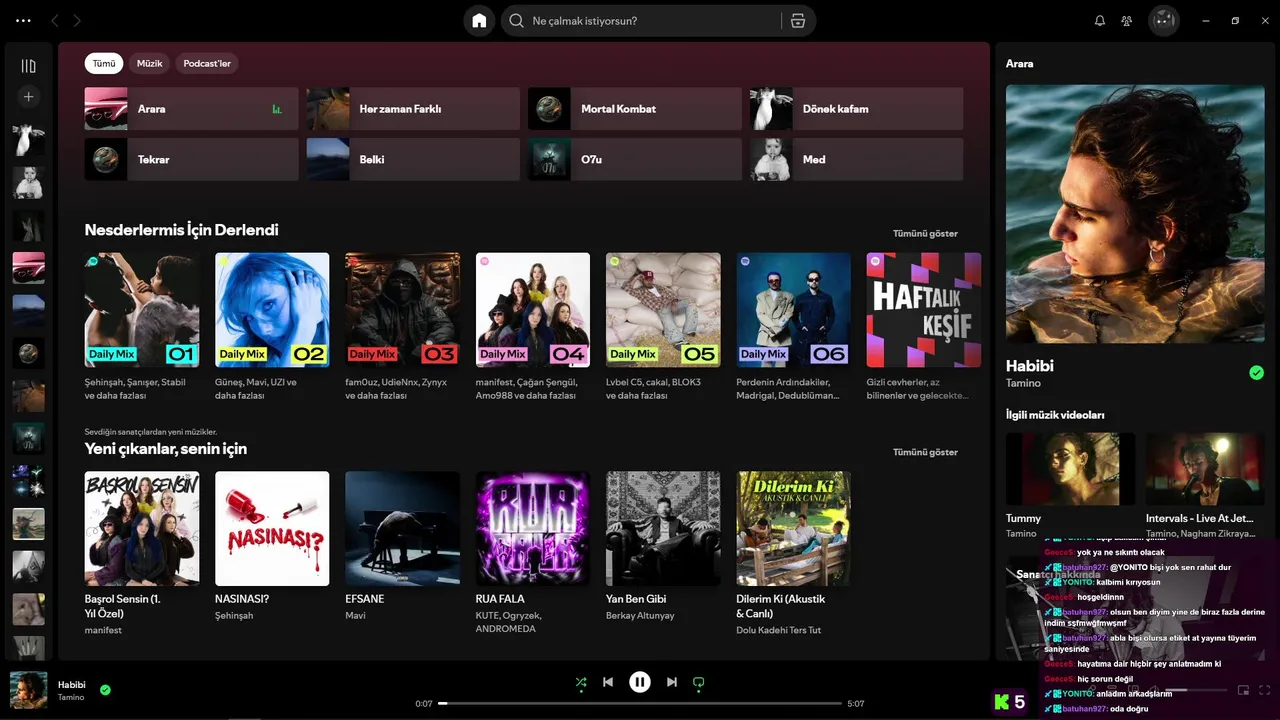Seek on the song progress bar
This screenshot has width=1280, height=720.
tap(640, 704)
